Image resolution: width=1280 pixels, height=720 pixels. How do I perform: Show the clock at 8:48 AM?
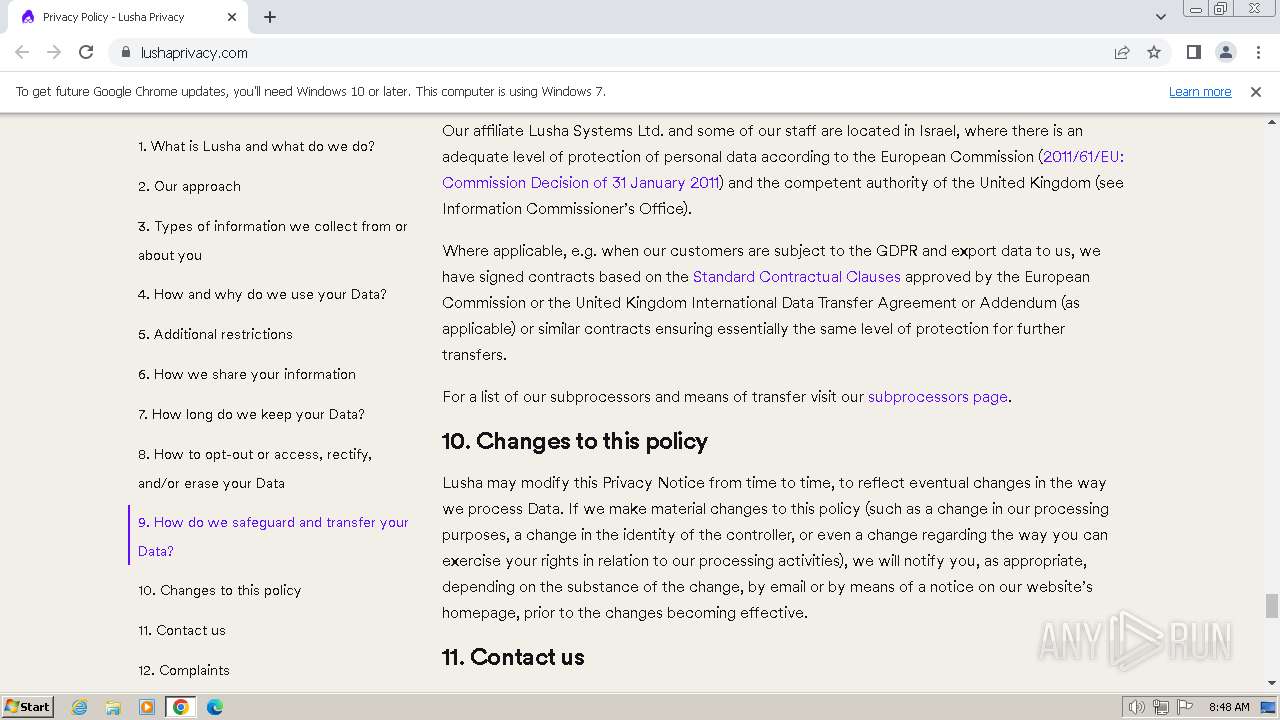click(1229, 707)
